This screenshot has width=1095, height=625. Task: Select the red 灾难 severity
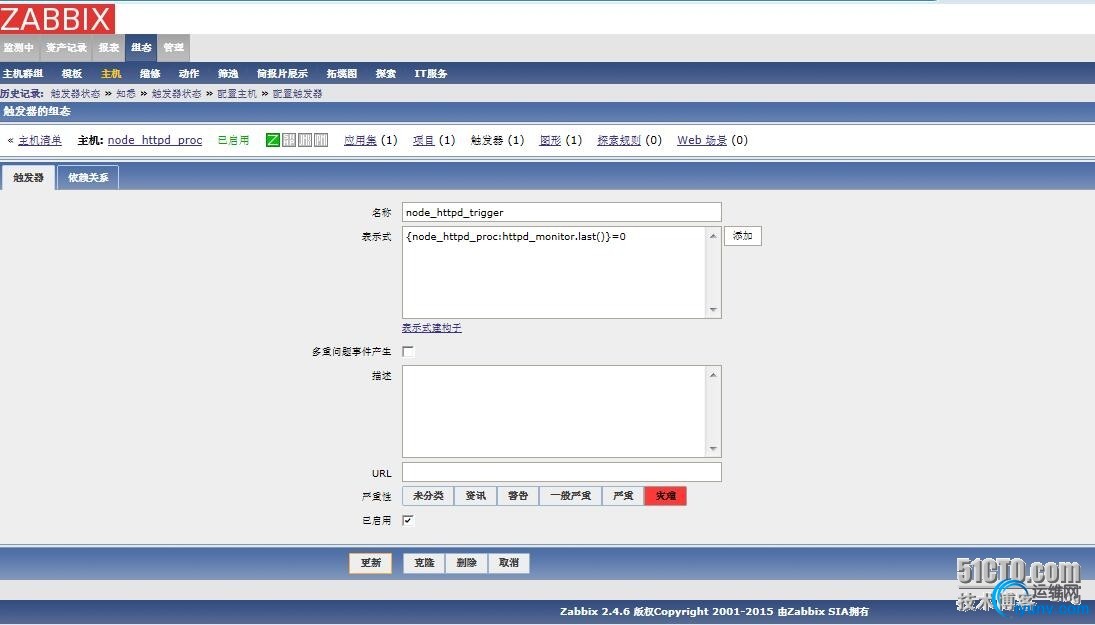666,496
